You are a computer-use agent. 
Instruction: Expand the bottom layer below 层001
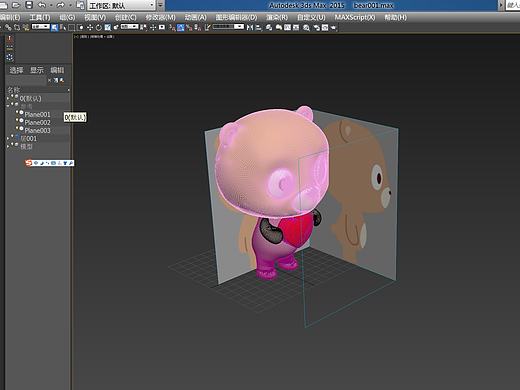click(x=8, y=146)
